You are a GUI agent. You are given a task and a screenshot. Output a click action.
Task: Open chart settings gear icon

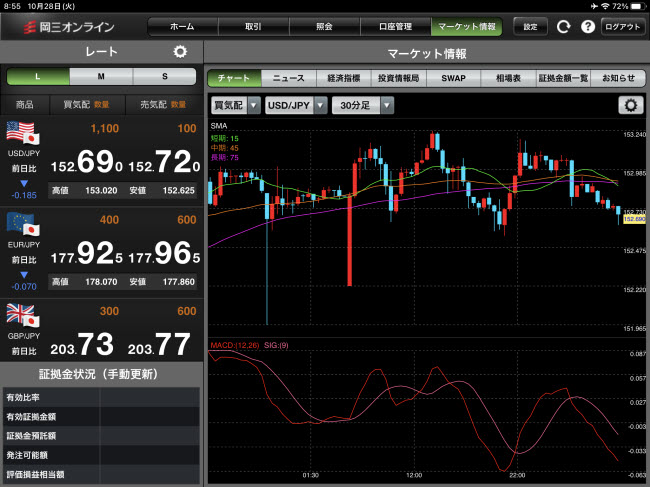(x=631, y=105)
